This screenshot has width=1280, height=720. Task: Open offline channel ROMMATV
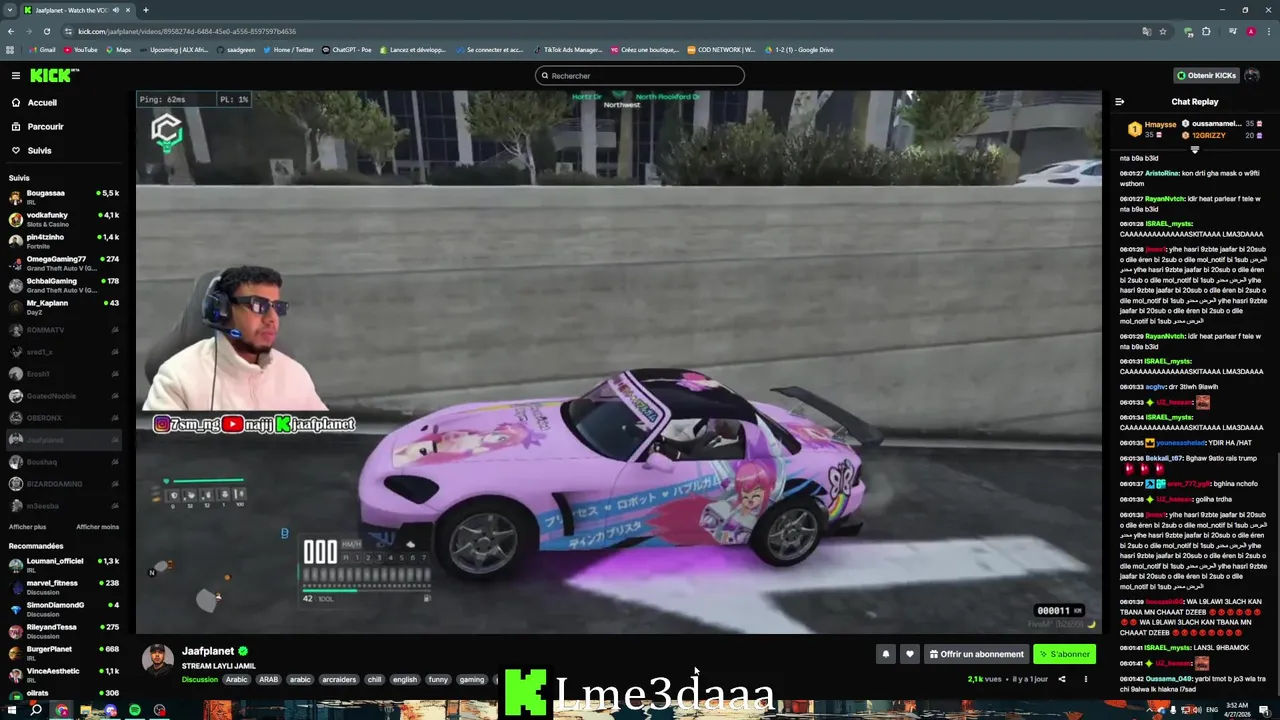(x=62, y=330)
